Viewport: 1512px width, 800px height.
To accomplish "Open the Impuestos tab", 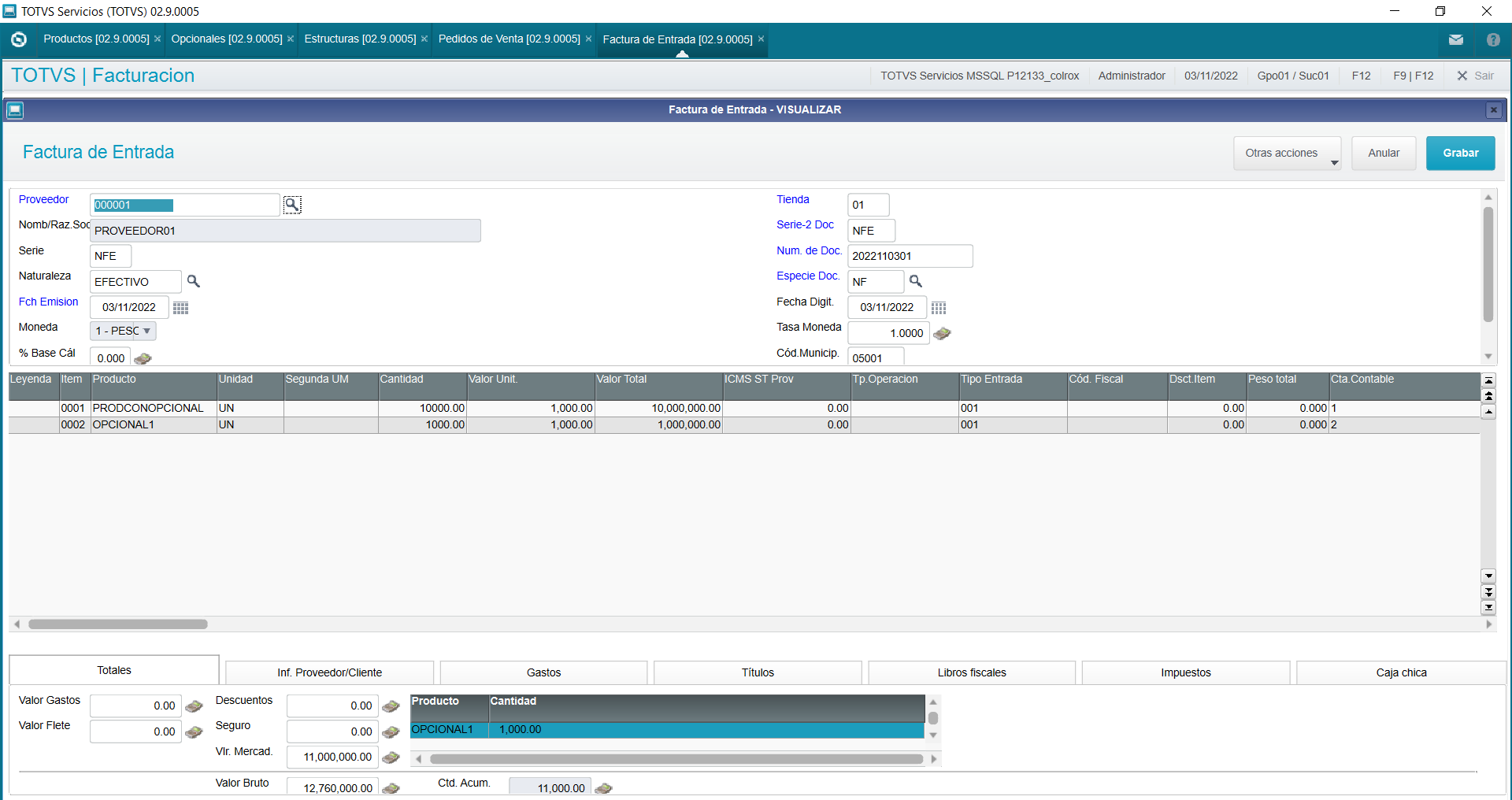I will tap(1186, 673).
